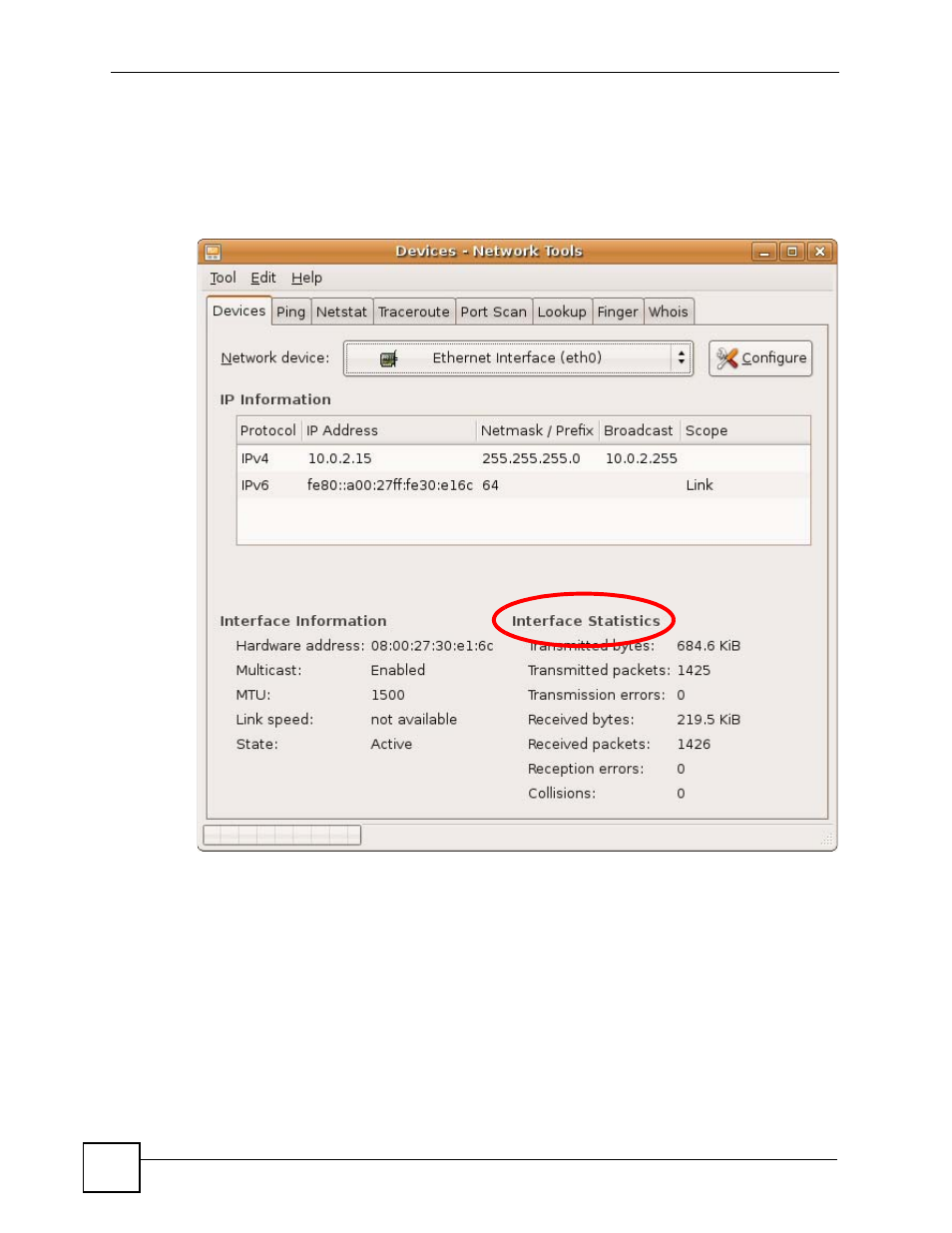Click the broadcast address 10.0.2.255
Viewport: 952px width, 1233px height.
click(x=642, y=458)
